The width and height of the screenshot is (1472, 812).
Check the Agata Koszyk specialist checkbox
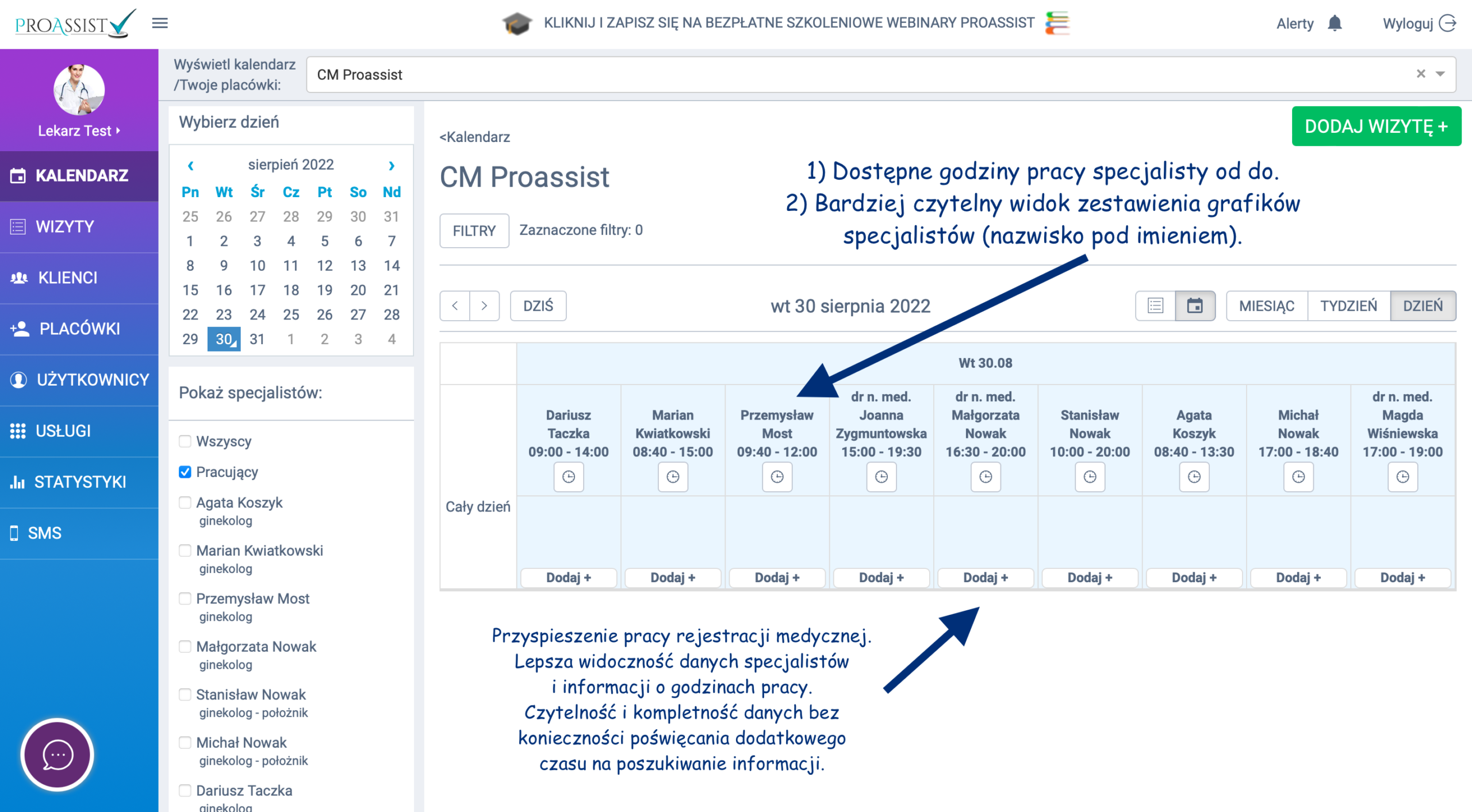pyautogui.click(x=185, y=502)
